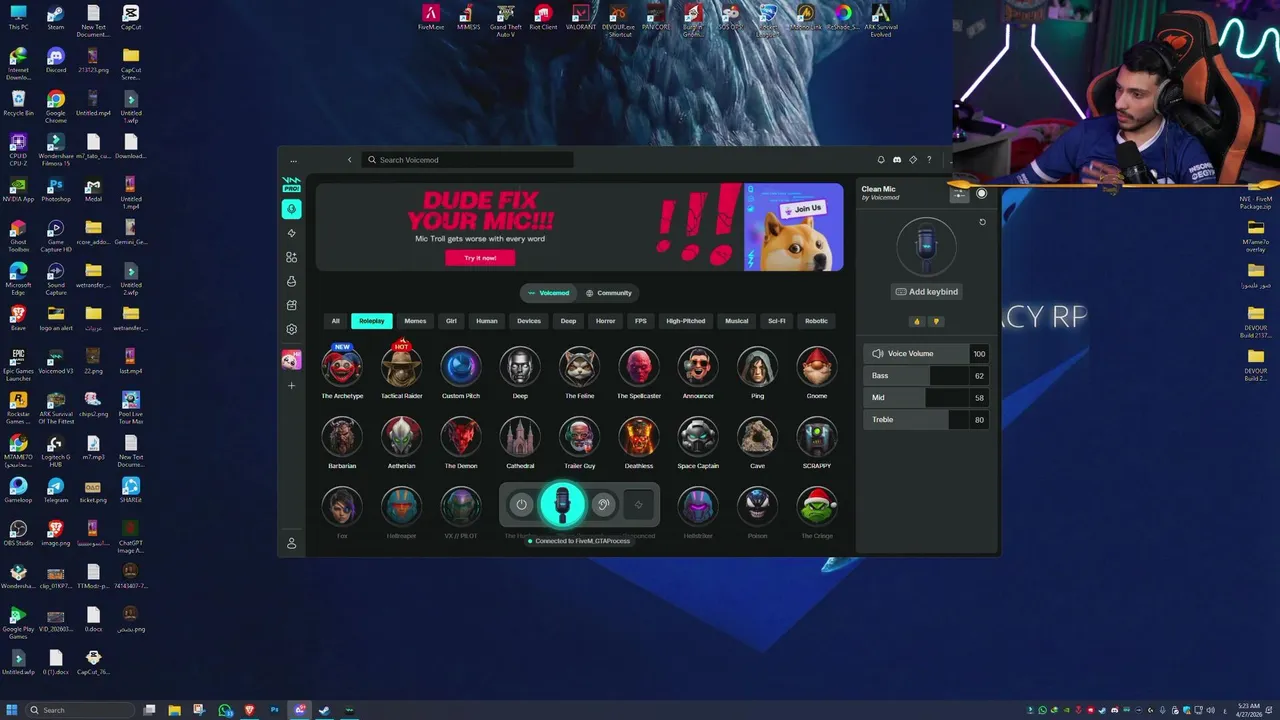
Task: Click the pink character app sidebar icon
Action: 291,359
